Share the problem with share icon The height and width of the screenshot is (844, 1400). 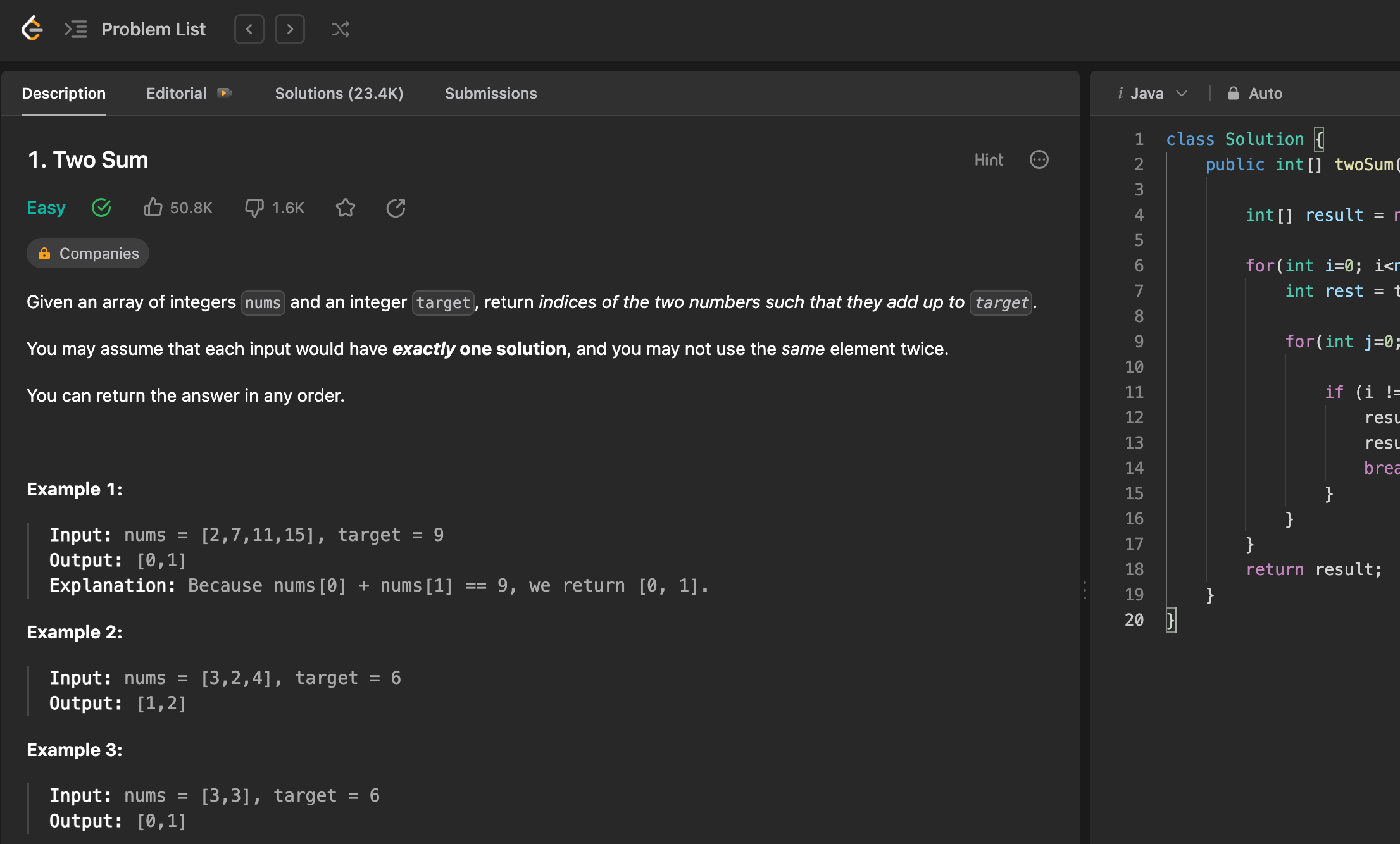pyautogui.click(x=396, y=208)
